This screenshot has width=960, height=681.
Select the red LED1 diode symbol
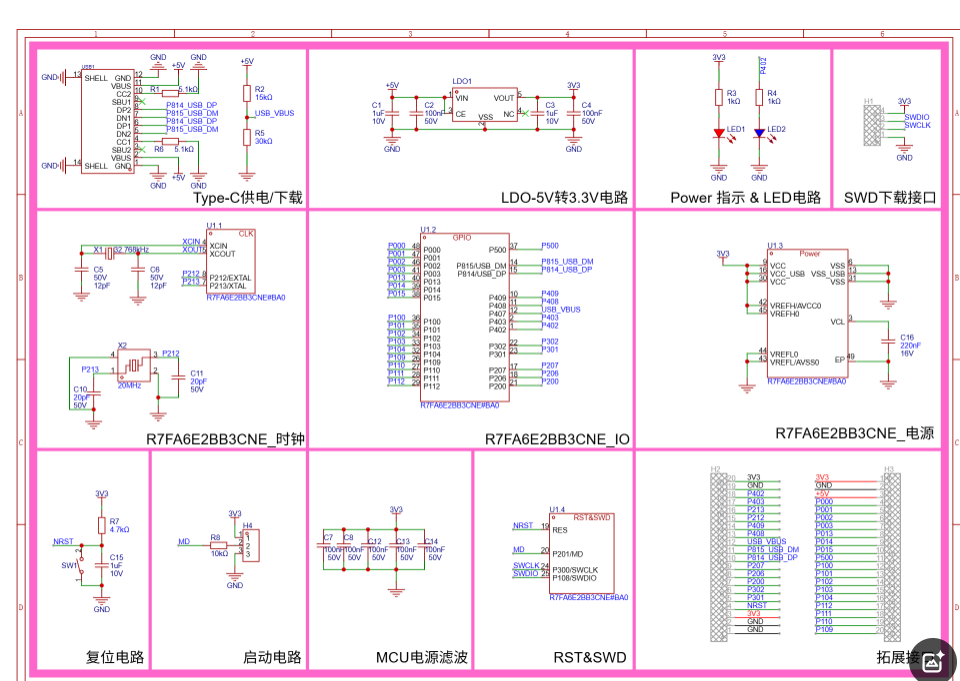719,133
